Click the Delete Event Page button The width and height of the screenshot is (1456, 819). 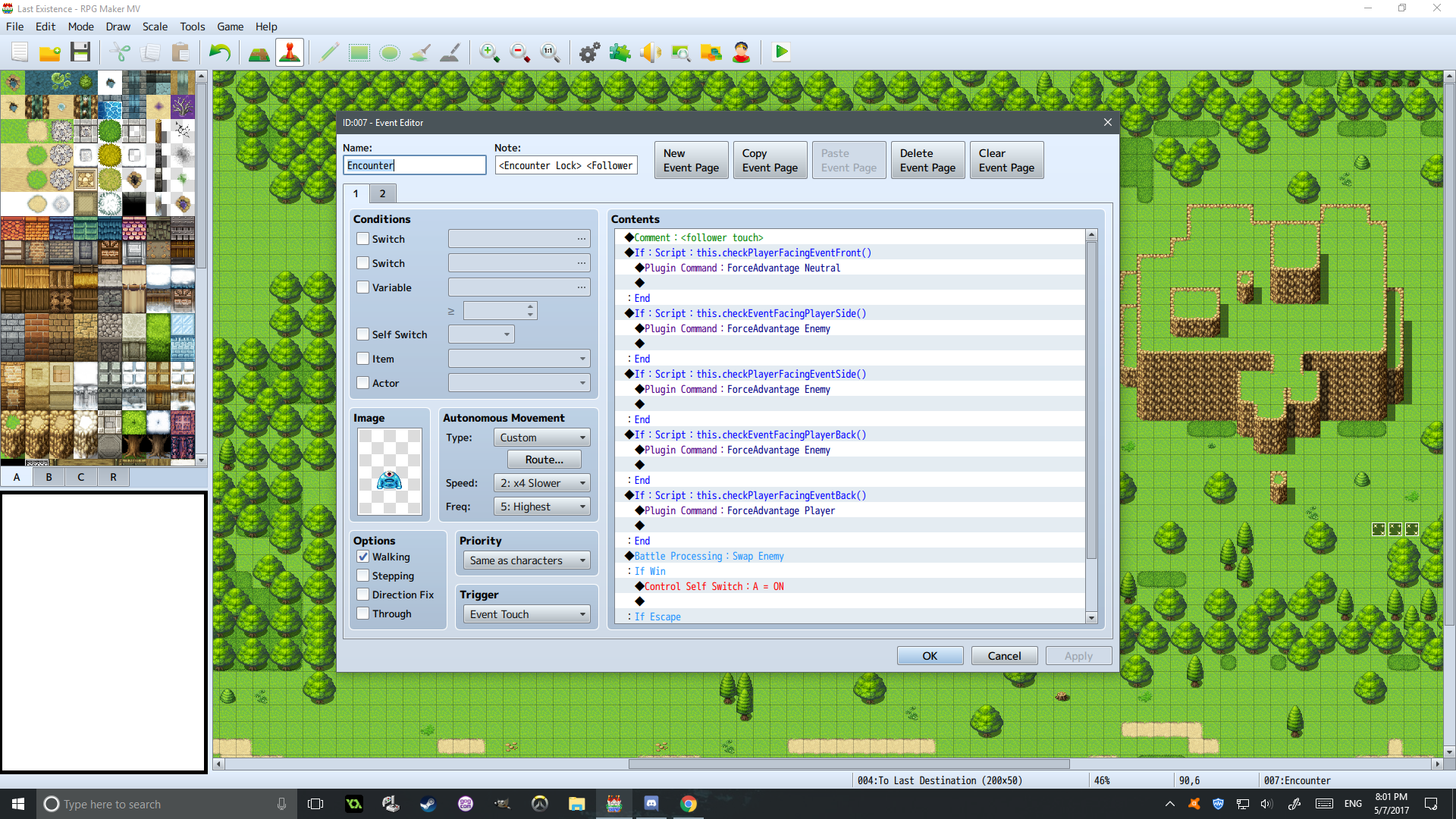click(927, 160)
